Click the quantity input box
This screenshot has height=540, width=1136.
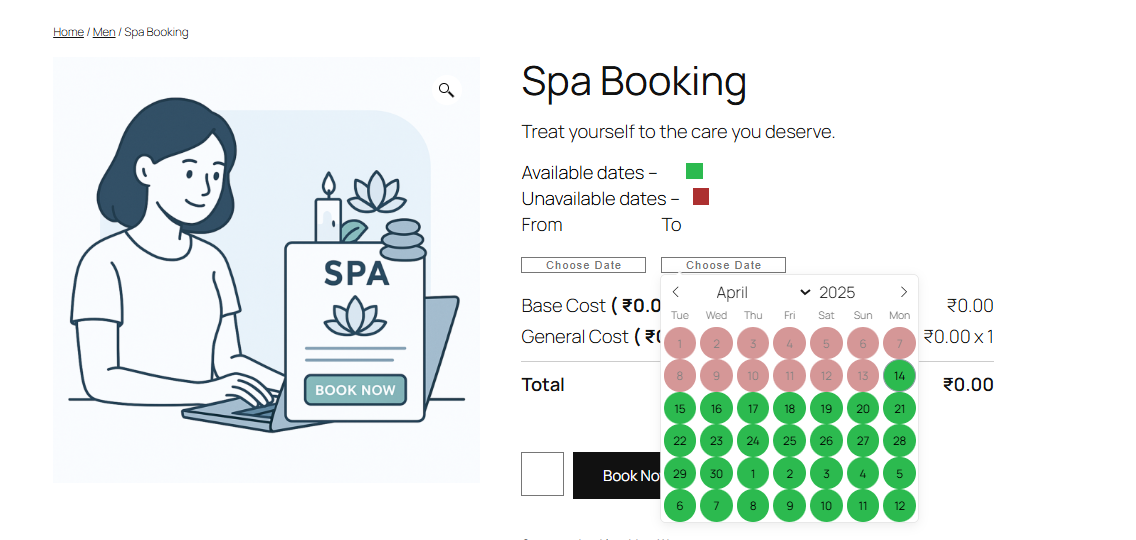click(542, 474)
